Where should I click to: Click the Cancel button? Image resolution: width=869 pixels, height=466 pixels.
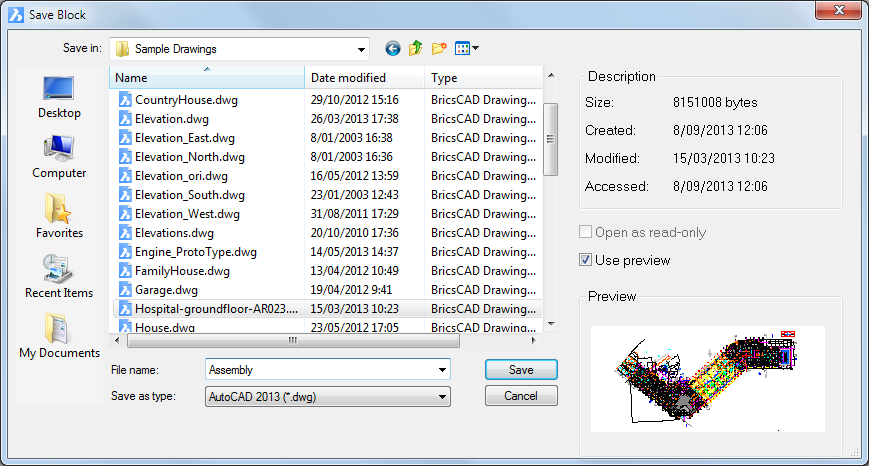[520, 396]
